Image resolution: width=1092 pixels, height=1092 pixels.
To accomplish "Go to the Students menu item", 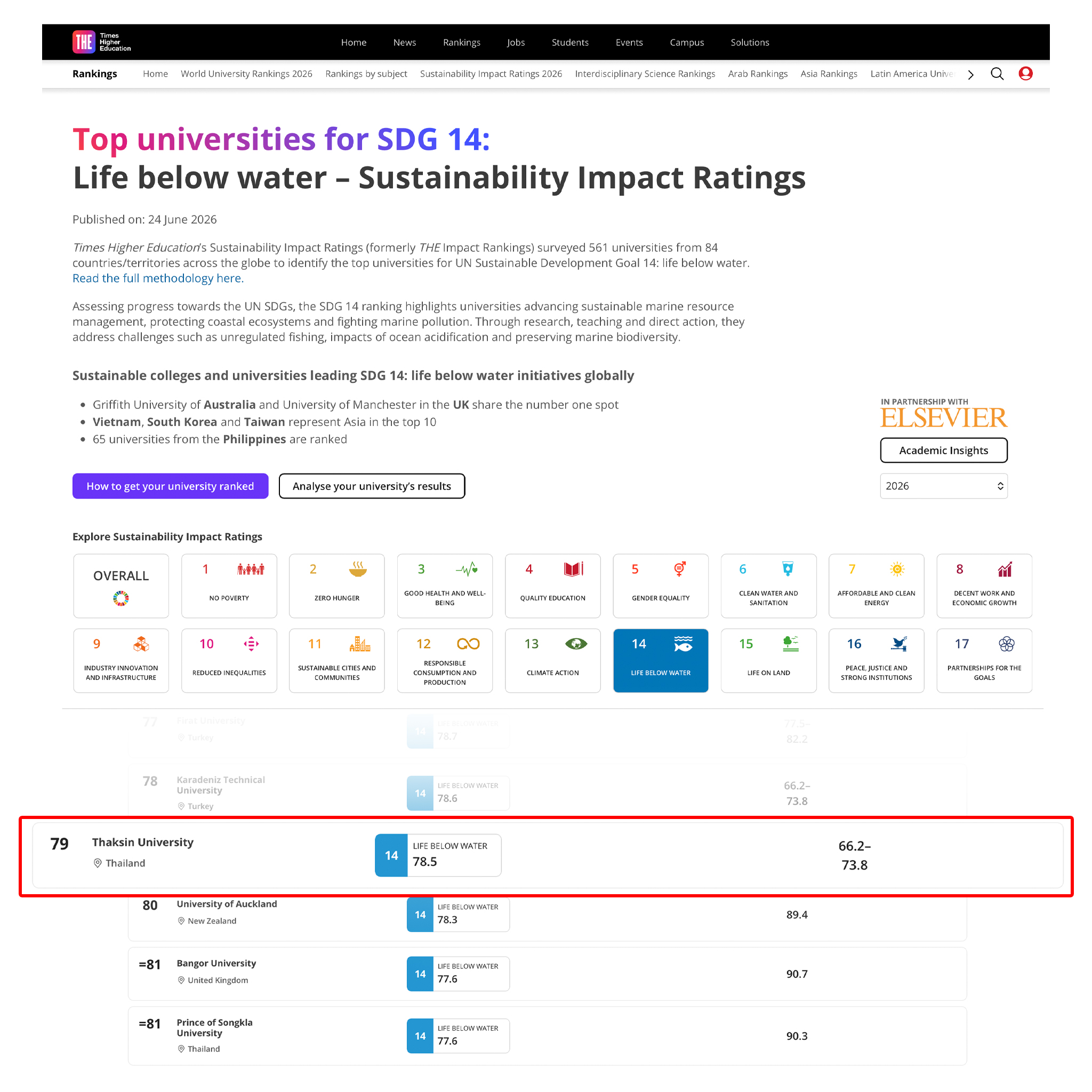I will pyautogui.click(x=570, y=43).
